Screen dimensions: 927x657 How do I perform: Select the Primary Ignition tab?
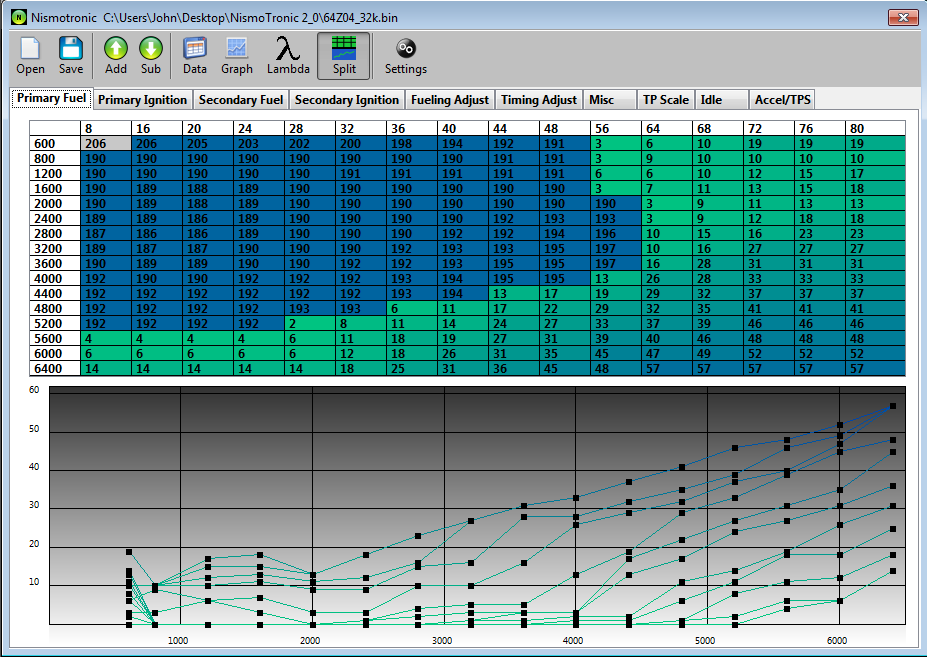pos(142,100)
